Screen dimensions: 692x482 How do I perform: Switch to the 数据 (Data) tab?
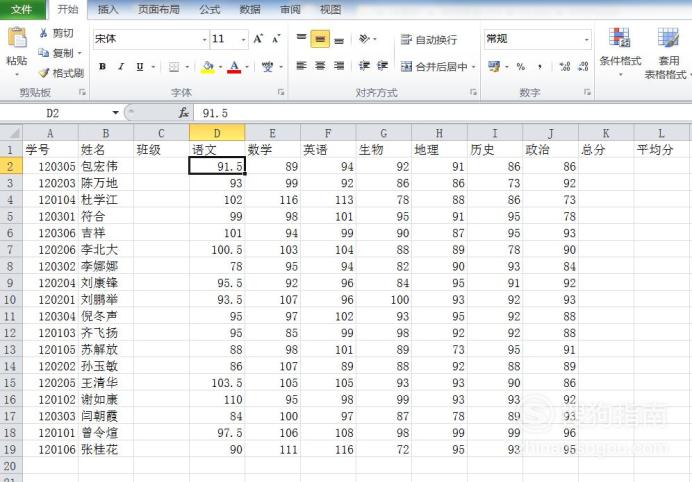pos(249,9)
